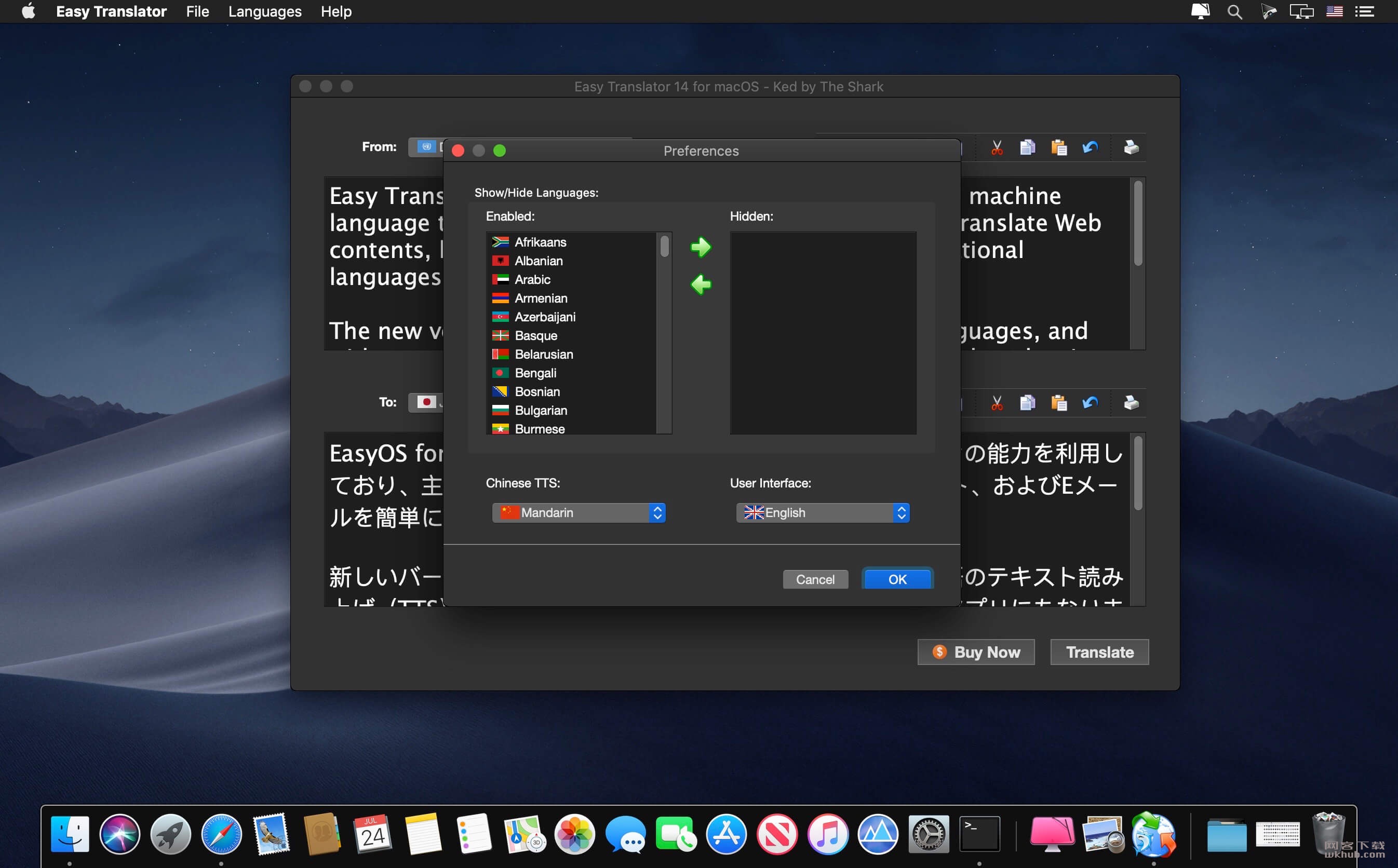Click the source text area scrollbar thumb
This screenshot has height=868, width=1398.
[x=1138, y=223]
